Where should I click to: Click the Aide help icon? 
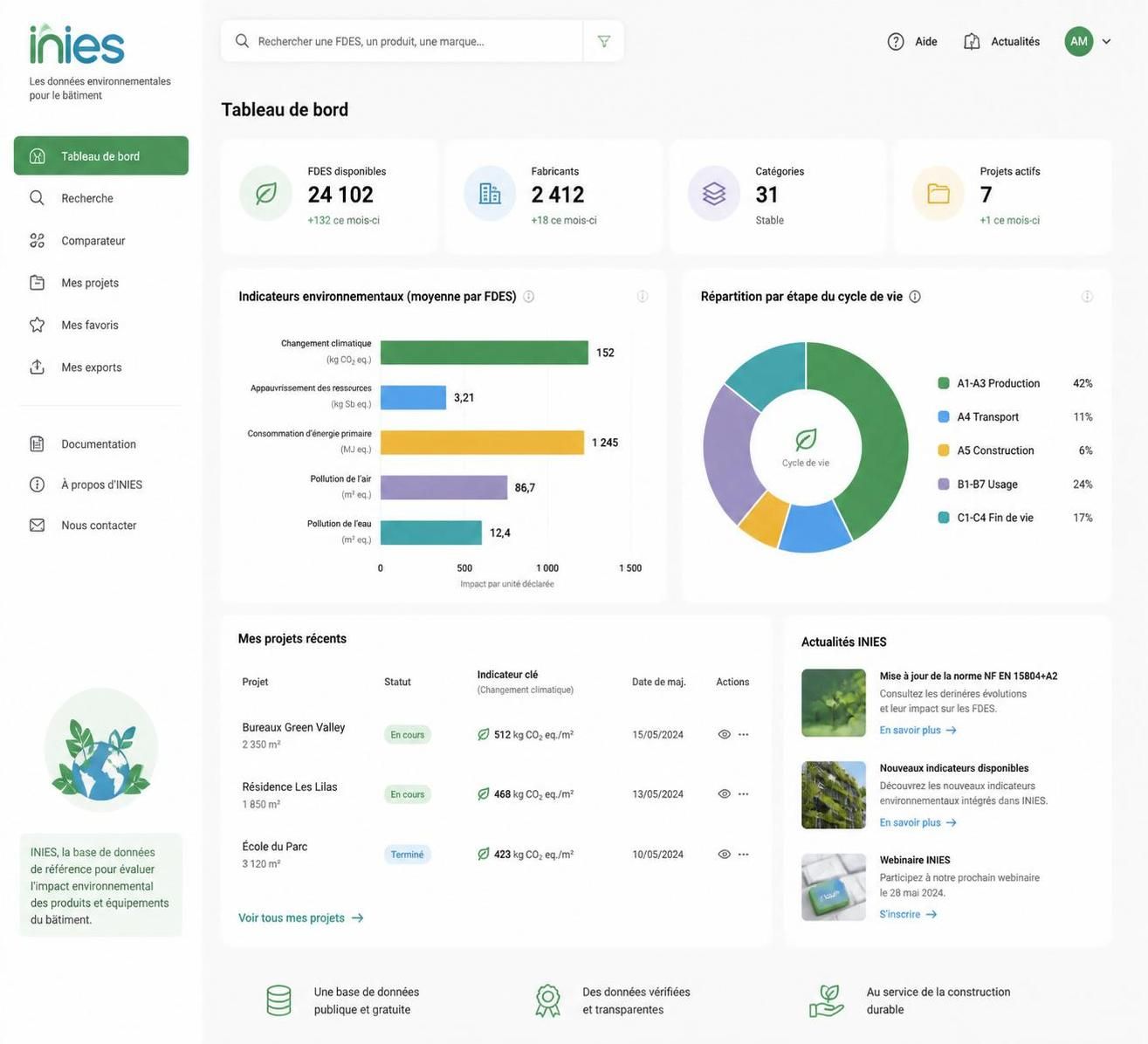pyautogui.click(x=896, y=41)
